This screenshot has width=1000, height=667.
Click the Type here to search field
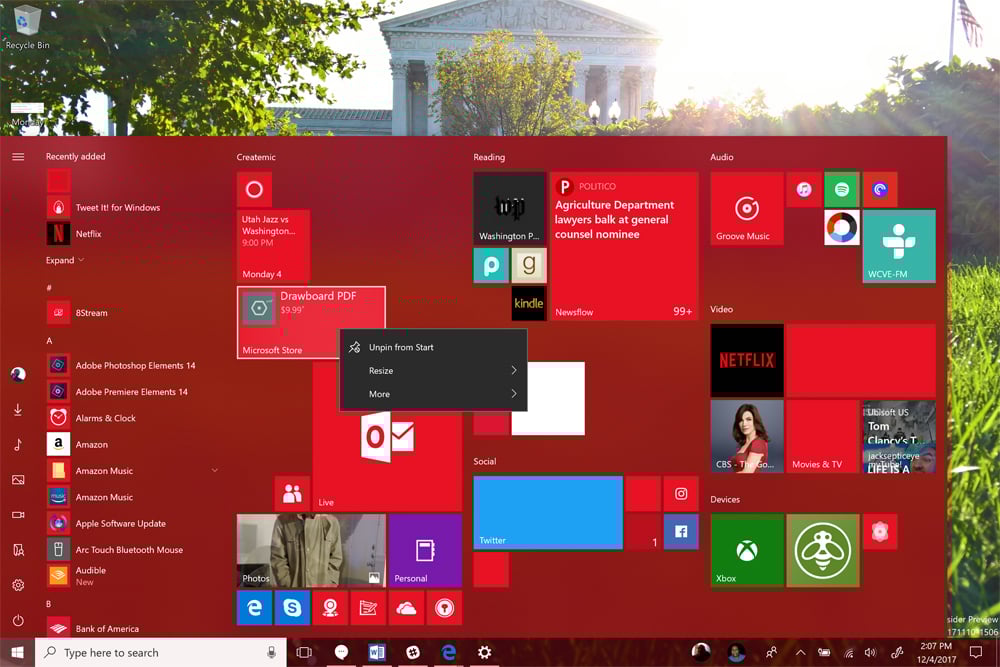[x=150, y=652]
